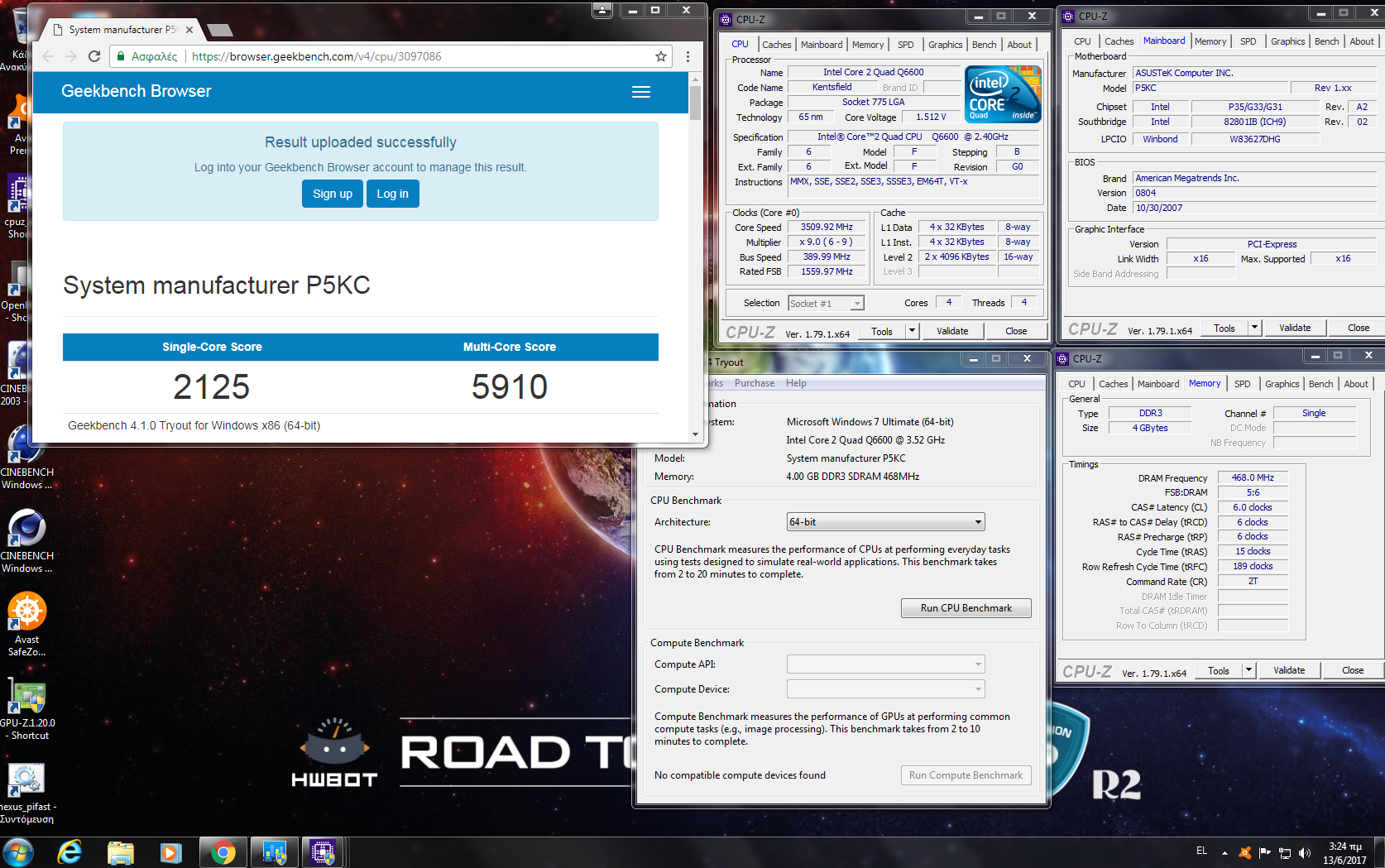
Task: Click the Core Speed value 3509.92 MHz
Action: (826, 227)
